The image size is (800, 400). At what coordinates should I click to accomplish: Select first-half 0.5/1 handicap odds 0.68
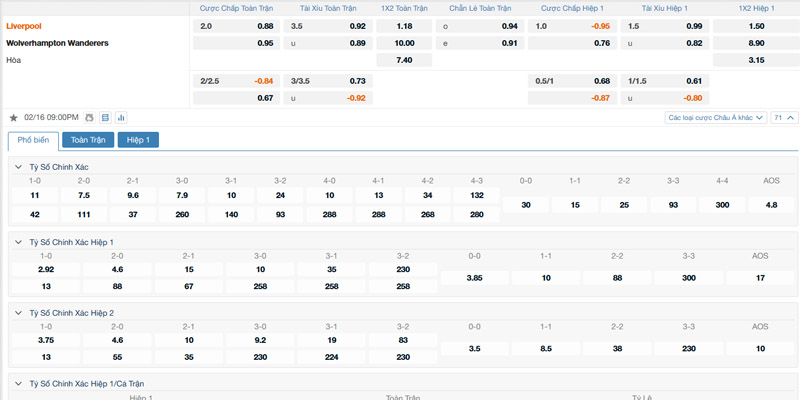[572, 81]
